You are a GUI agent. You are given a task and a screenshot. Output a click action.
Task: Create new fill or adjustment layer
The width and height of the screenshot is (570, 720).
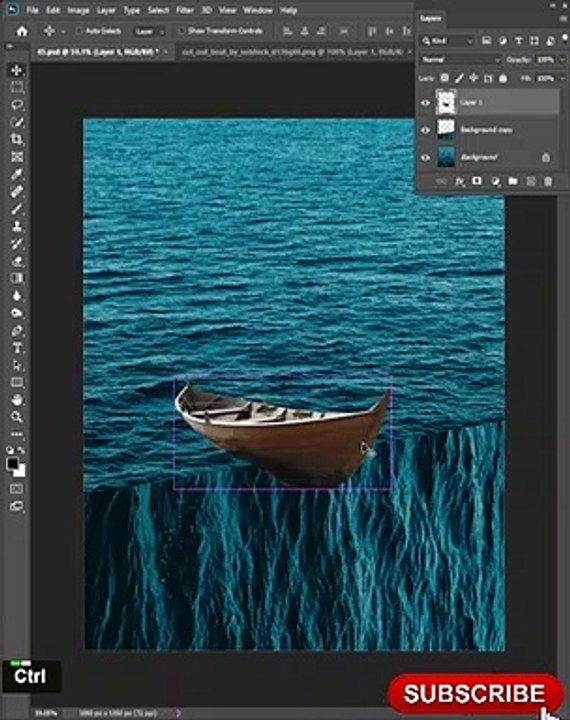click(495, 181)
